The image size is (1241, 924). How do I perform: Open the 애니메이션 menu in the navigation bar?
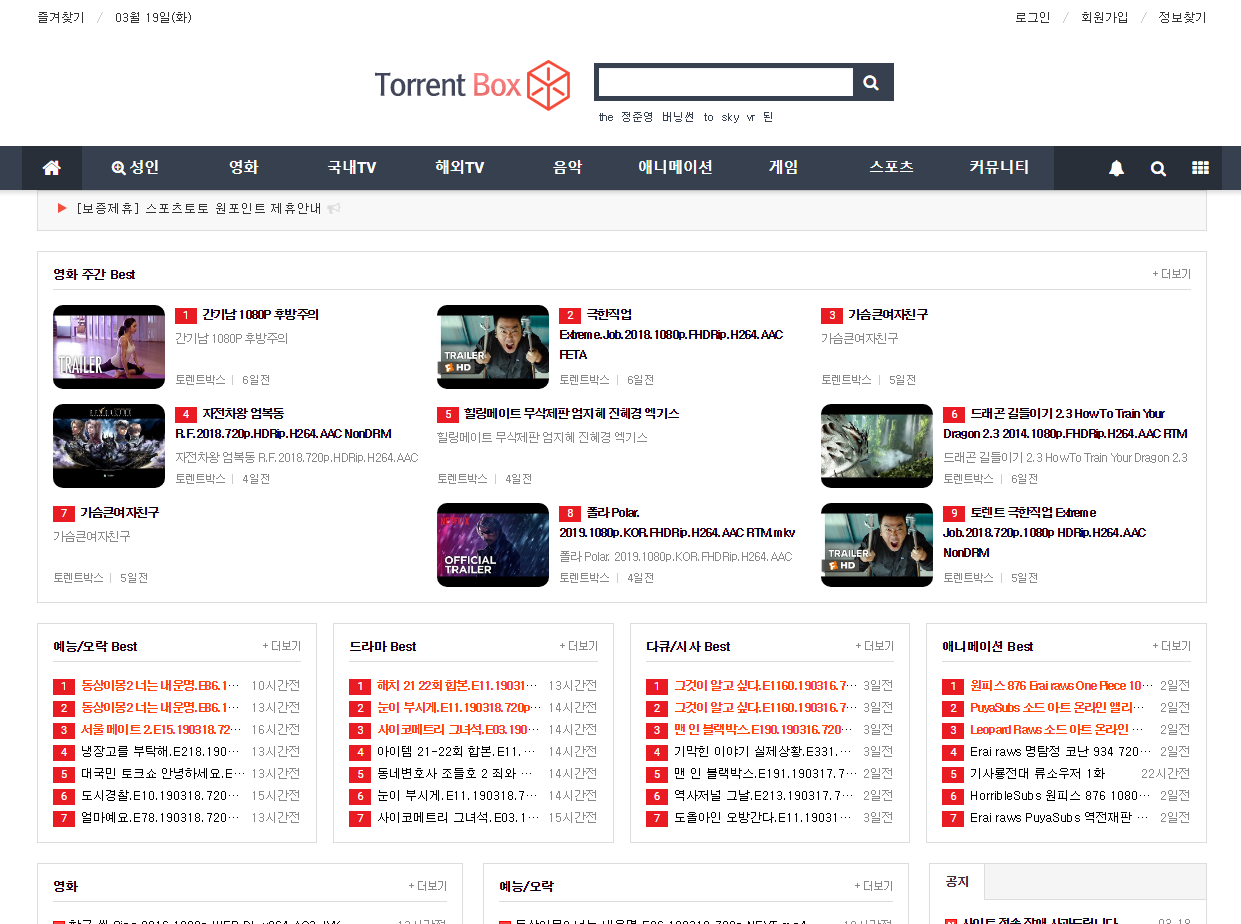676,168
